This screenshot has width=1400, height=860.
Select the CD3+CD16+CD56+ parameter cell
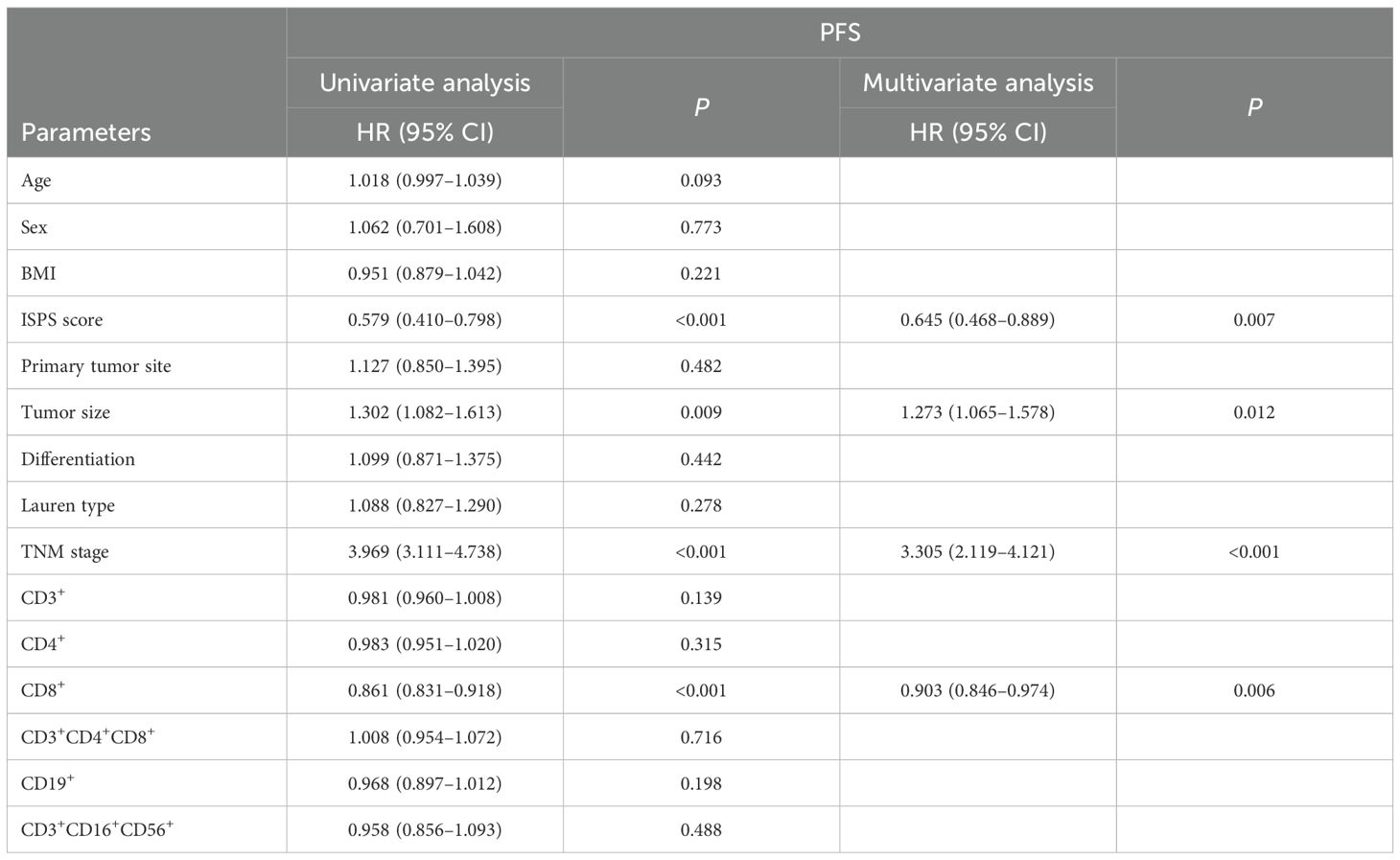(x=97, y=829)
